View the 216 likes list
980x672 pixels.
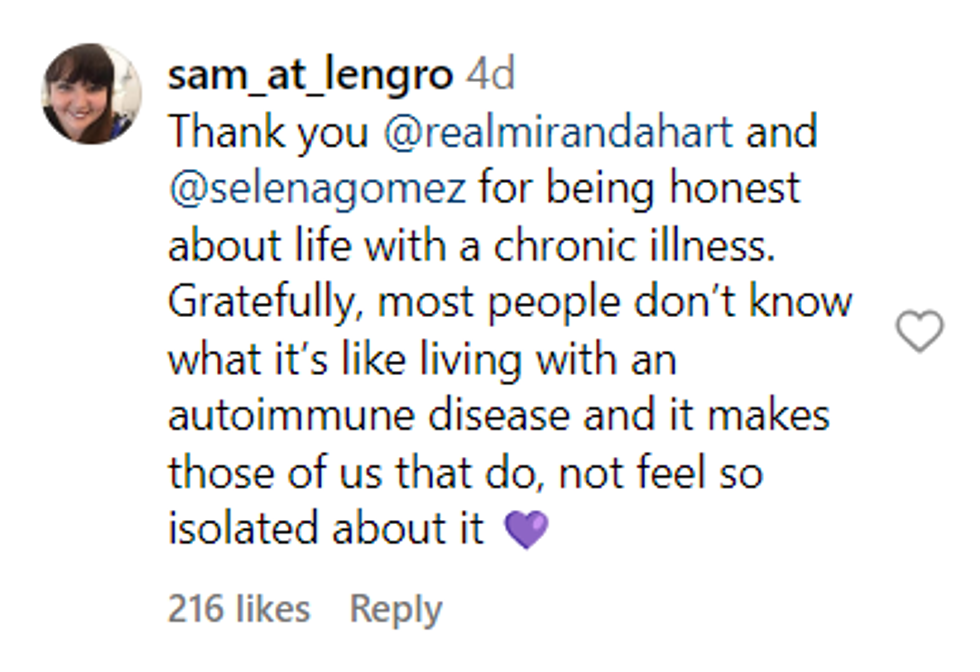click(x=239, y=609)
